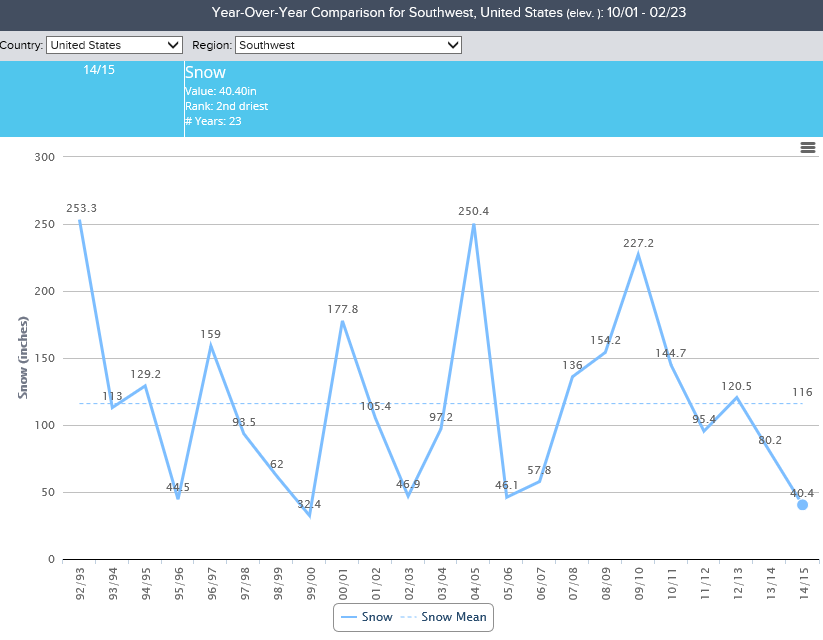Toggle the Snow Mean legend entry
The width and height of the screenshot is (823, 640).
[446, 617]
